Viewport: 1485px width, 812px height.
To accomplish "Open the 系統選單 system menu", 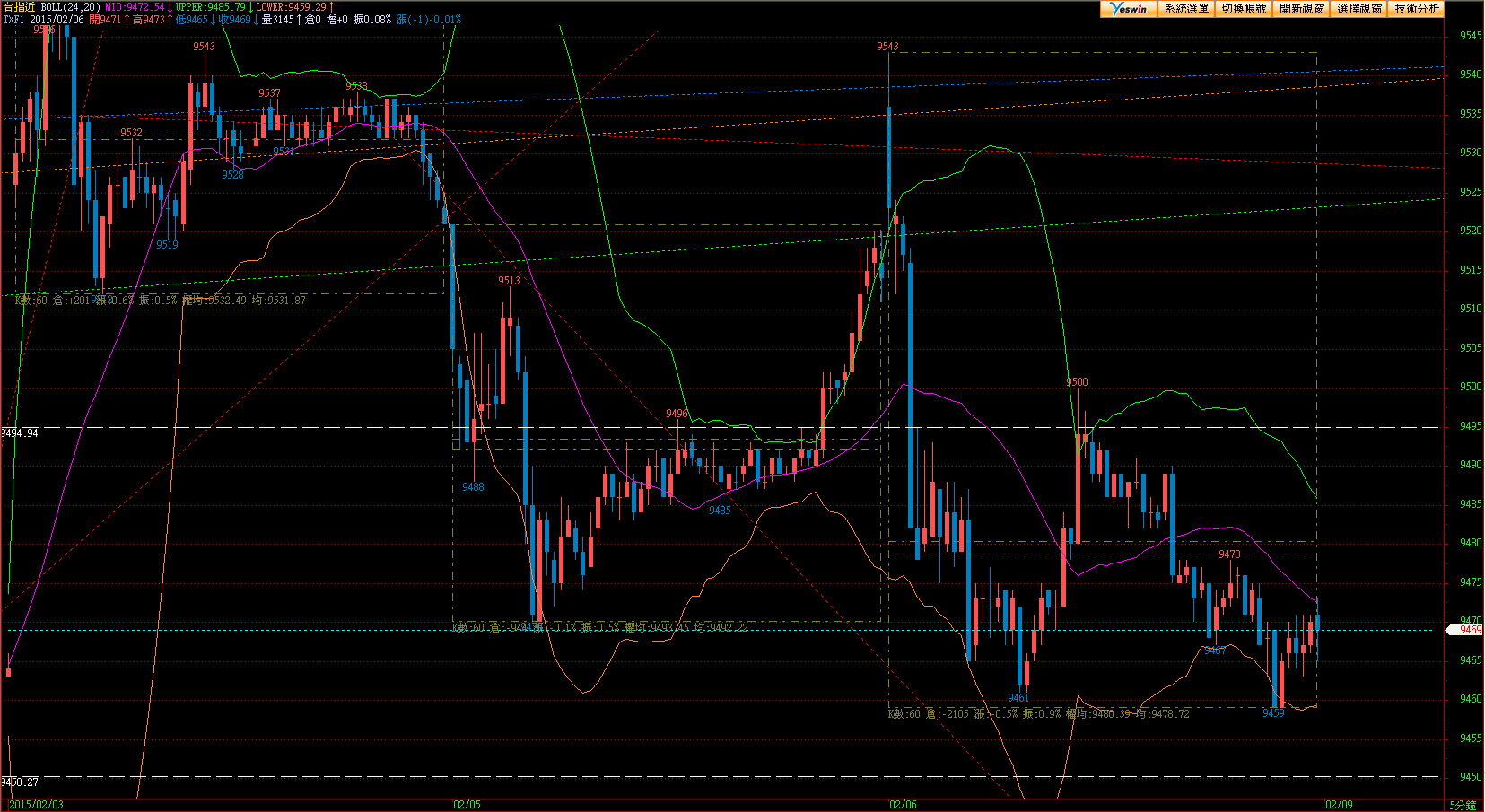I will (1186, 9).
